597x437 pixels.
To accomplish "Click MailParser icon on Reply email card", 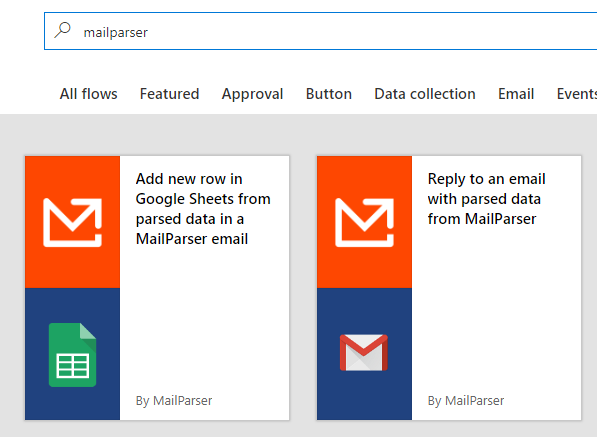I will 364,222.
